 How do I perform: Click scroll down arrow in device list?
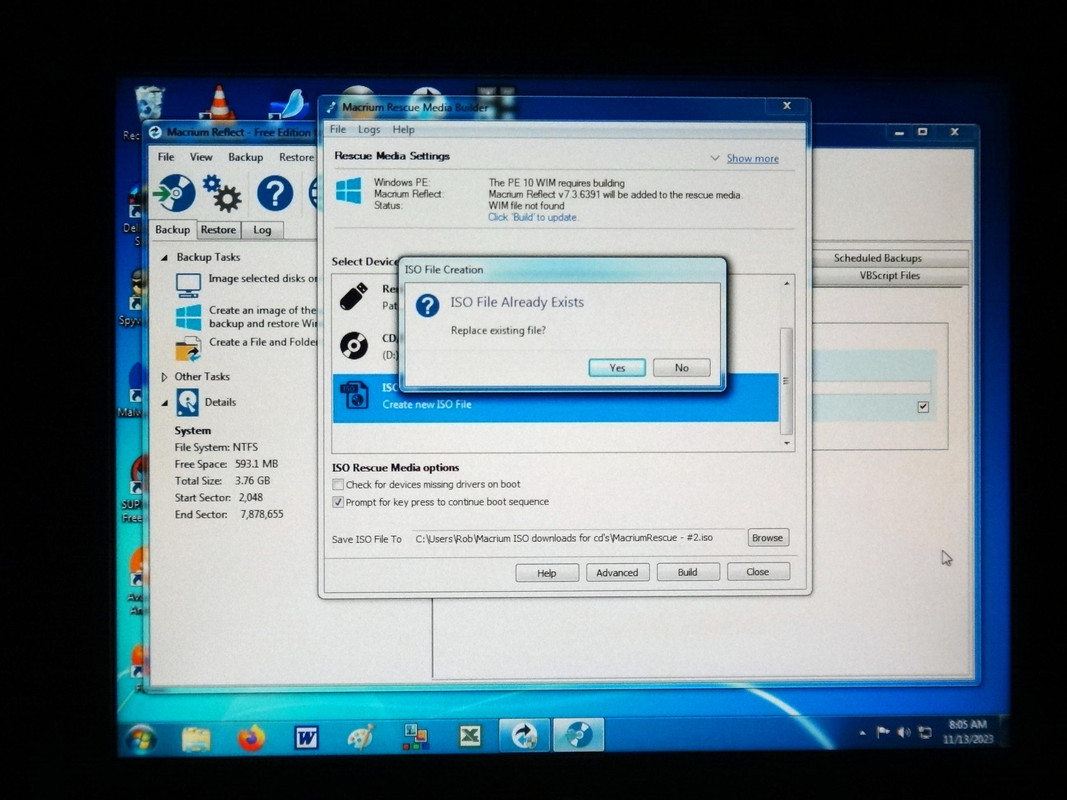tap(787, 444)
